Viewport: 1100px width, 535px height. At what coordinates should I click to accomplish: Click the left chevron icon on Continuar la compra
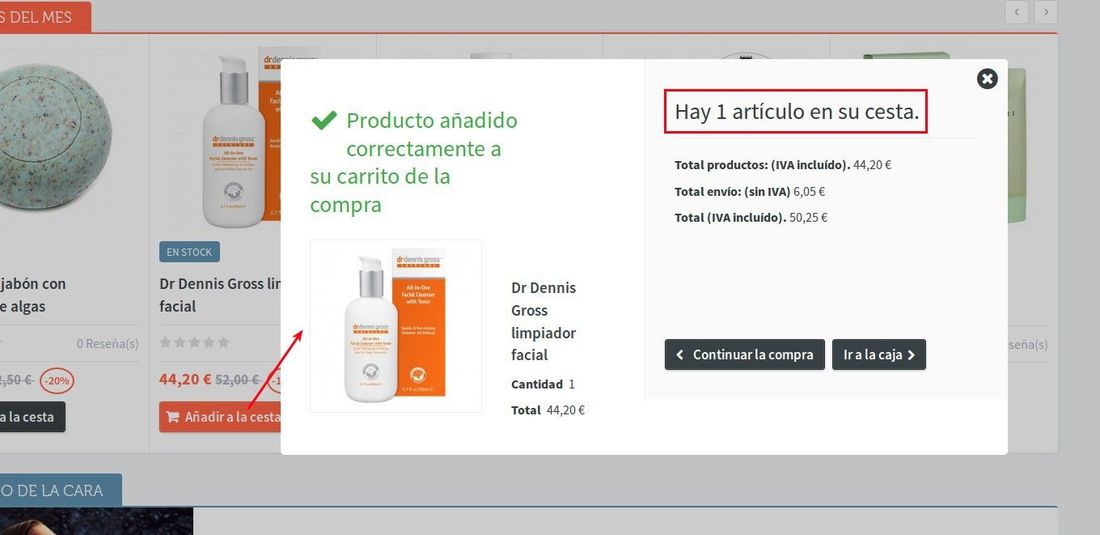point(679,355)
